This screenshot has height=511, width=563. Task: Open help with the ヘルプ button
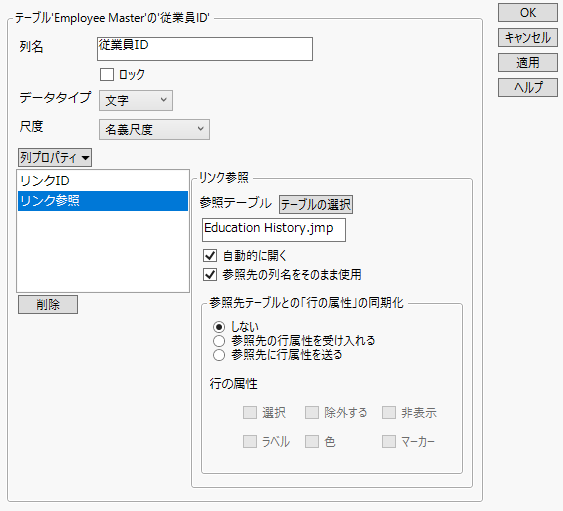click(527, 87)
